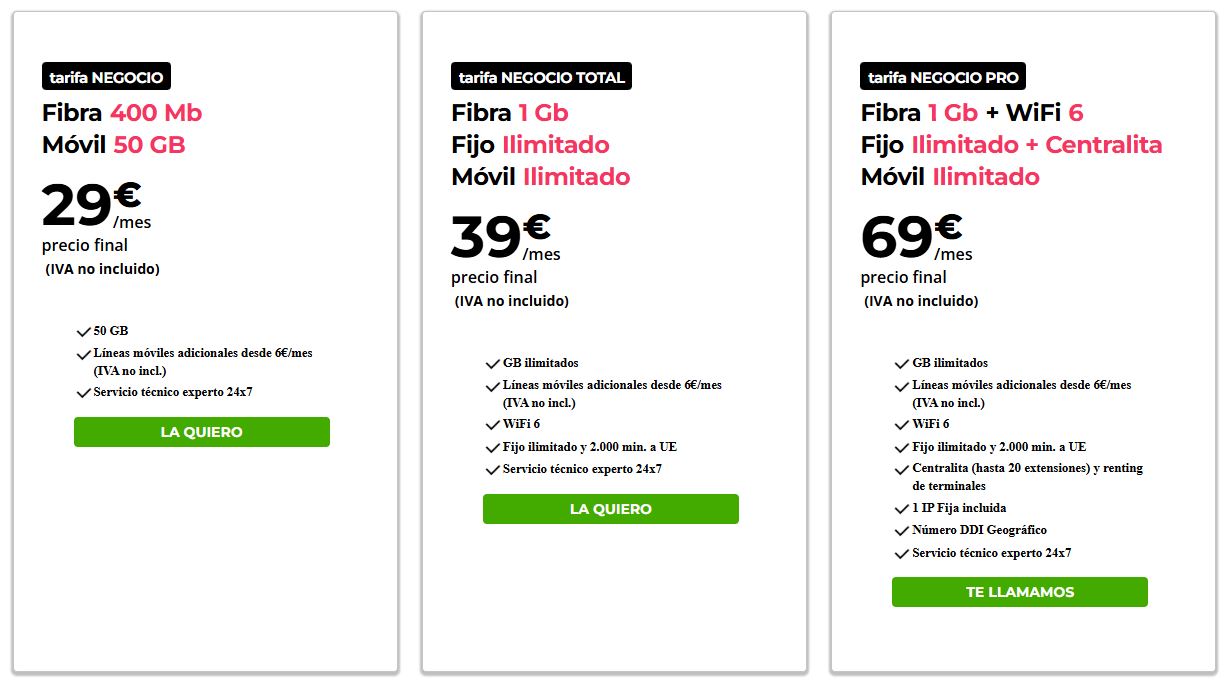Click checkmark next to Número DDI Geográfico
This screenshot has width=1228, height=682.
(902, 531)
